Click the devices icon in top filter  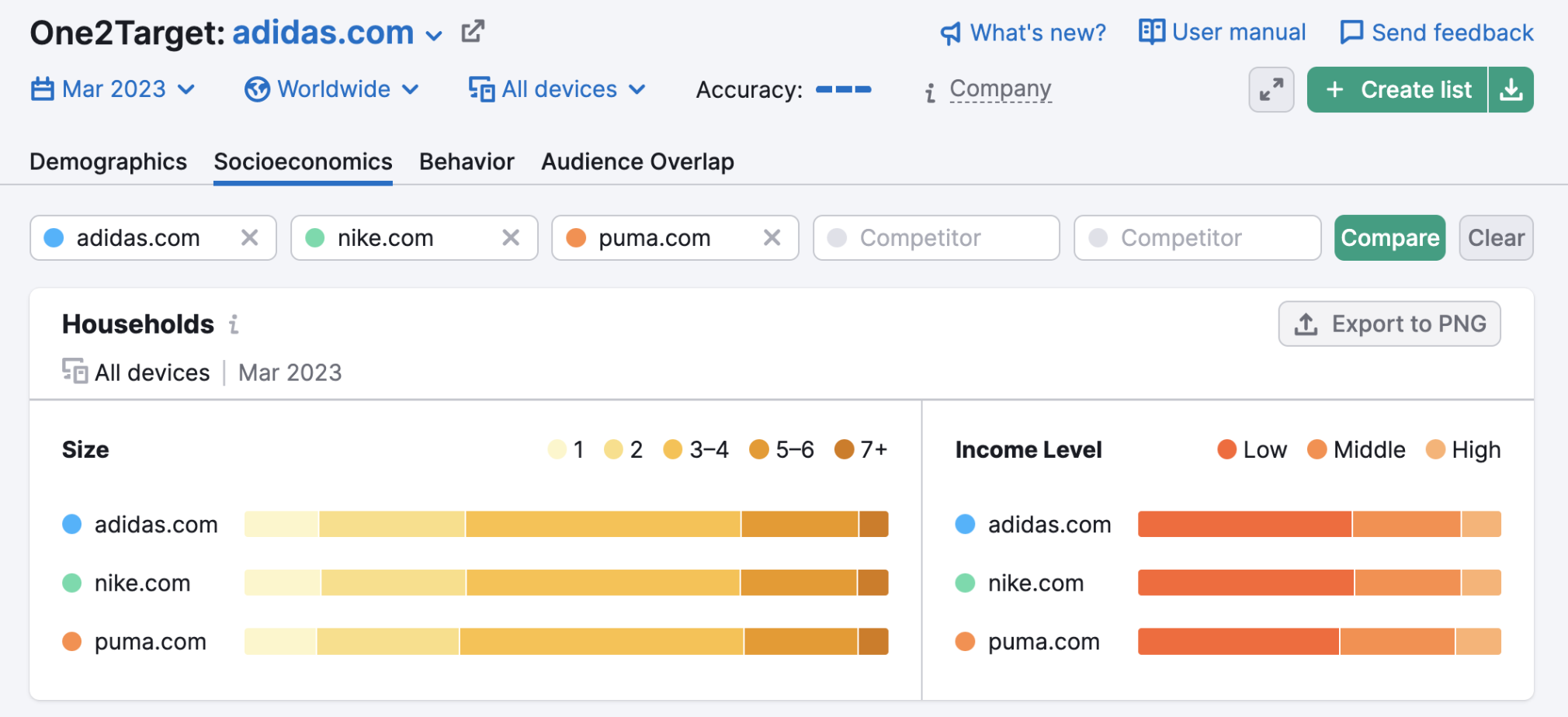[x=481, y=89]
